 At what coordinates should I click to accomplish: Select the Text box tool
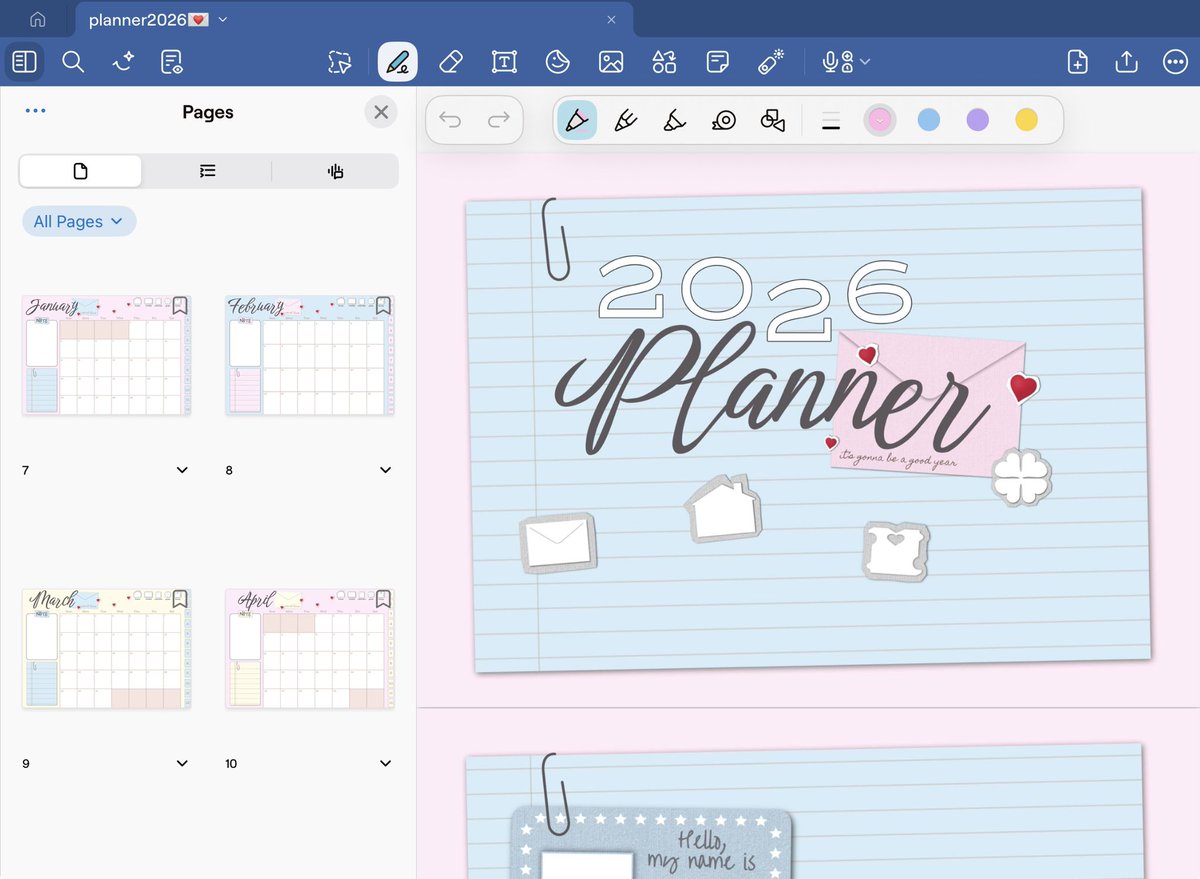[x=505, y=62]
